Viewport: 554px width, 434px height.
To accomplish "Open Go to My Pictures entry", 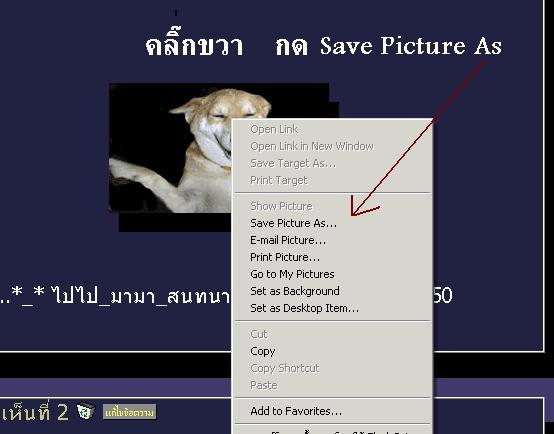I will [332, 274].
